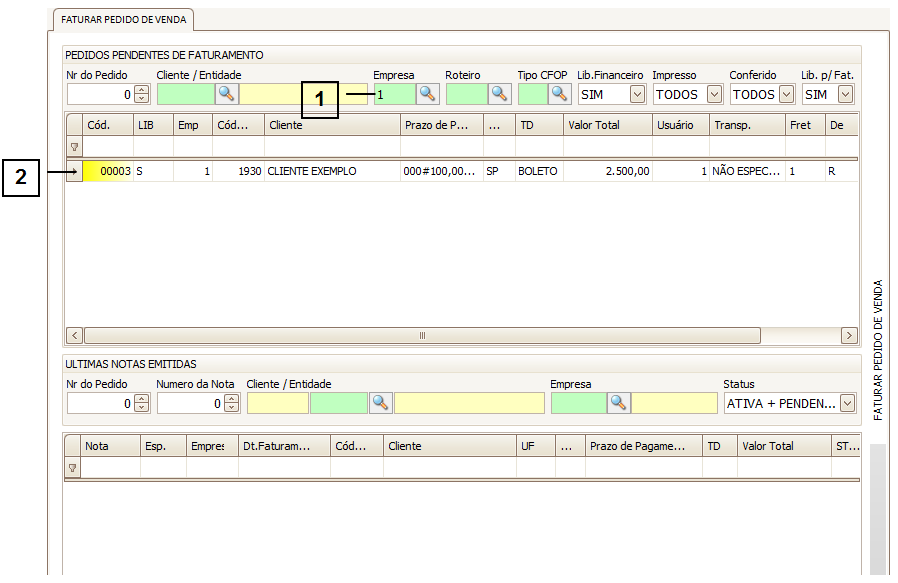
Task: Click the filter funnel icon in notes grid
Action: (73, 468)
